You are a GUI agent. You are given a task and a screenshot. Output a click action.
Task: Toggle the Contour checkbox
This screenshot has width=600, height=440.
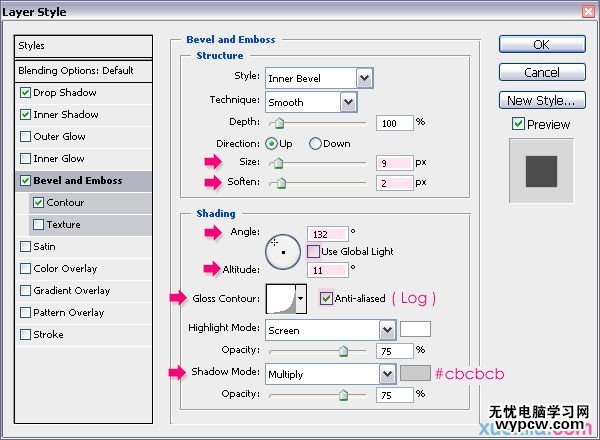tap(38, 202)
